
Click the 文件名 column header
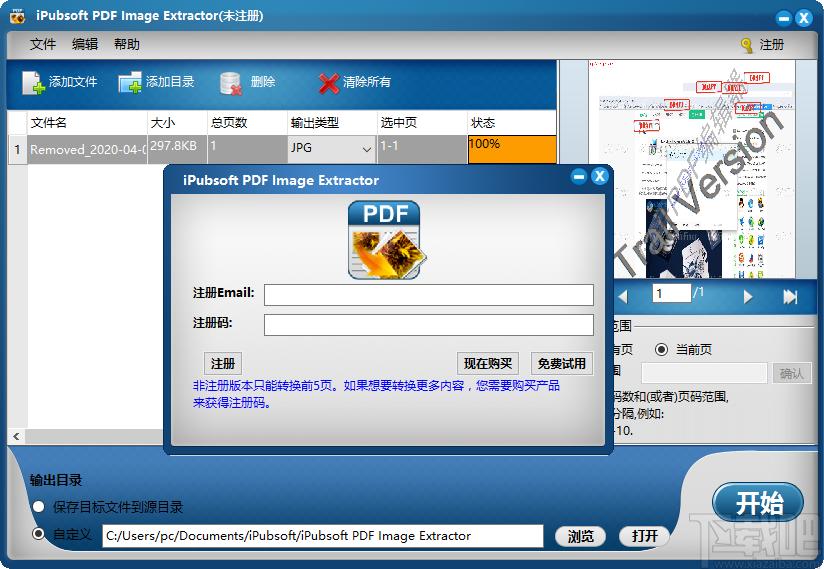click(x=87, y=123)
